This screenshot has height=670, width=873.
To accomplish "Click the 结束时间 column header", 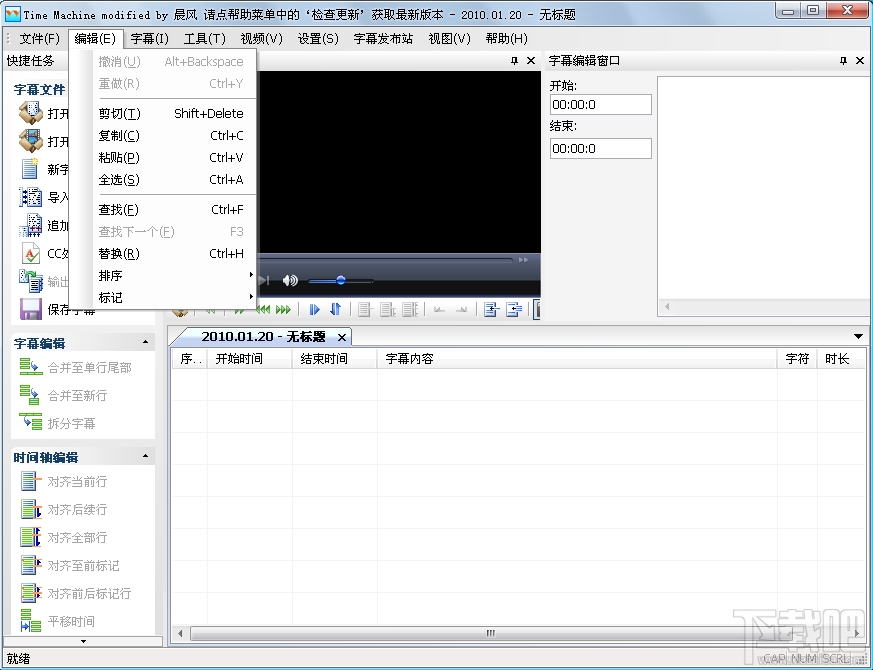I will (335, 359).
